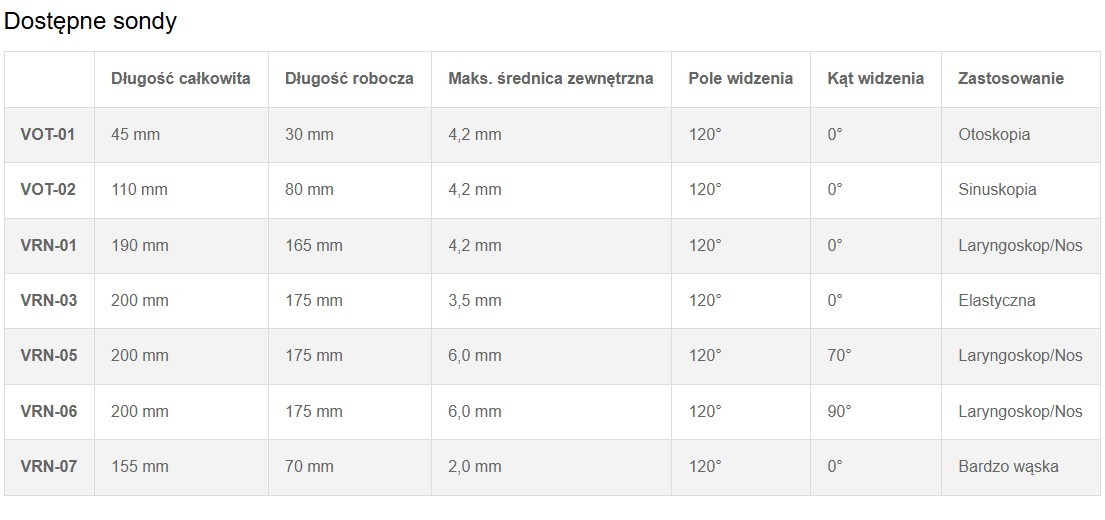Click the VOT-02 row label

[48, 189]
